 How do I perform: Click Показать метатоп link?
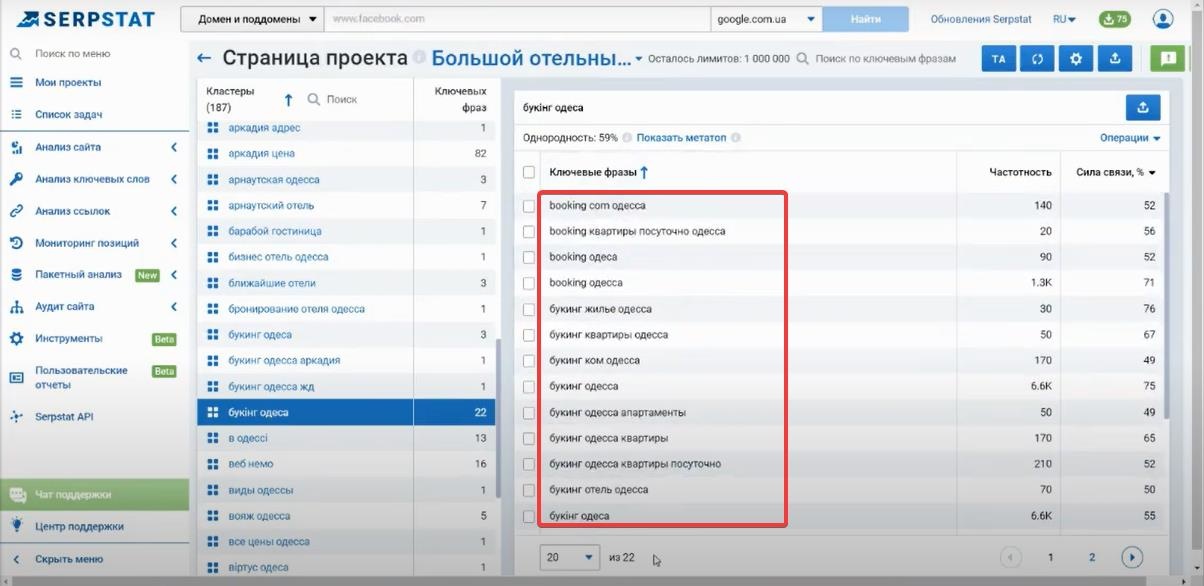(681, 138)
